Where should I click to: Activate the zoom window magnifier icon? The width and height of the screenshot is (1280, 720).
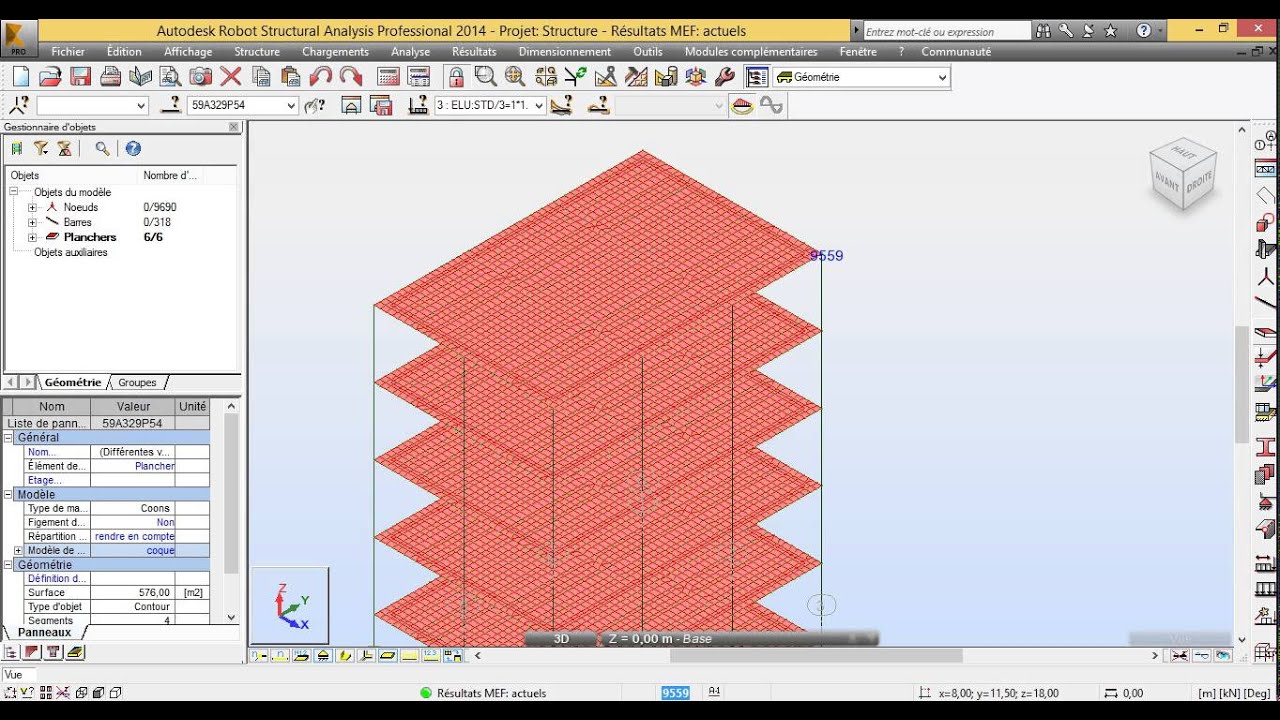(x=486, y=77)
